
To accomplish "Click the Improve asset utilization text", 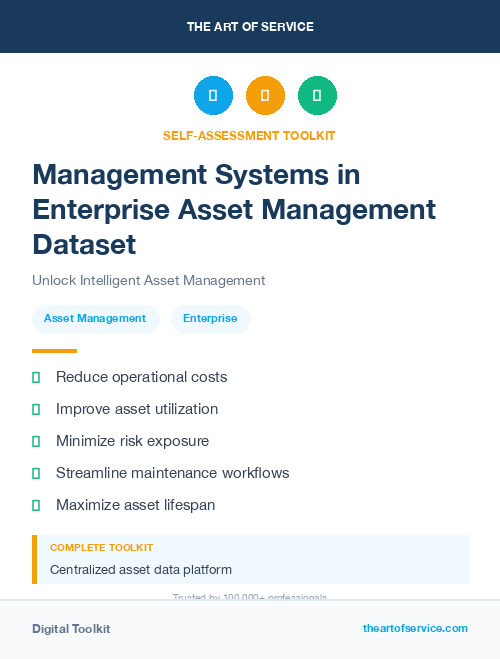I will [137, 409].
